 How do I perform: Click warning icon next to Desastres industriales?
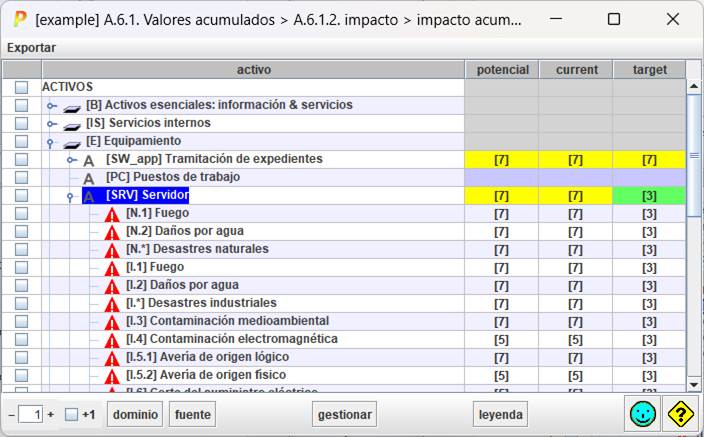[112, 304]
